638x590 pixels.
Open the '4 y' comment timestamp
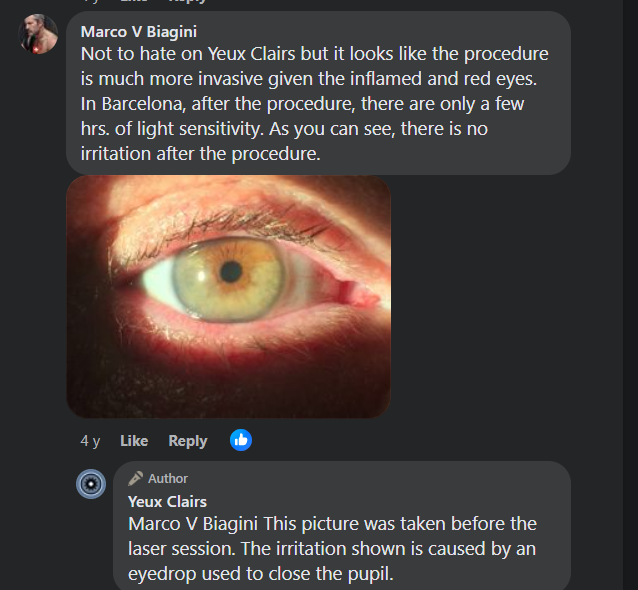click(x=90, y=441)
